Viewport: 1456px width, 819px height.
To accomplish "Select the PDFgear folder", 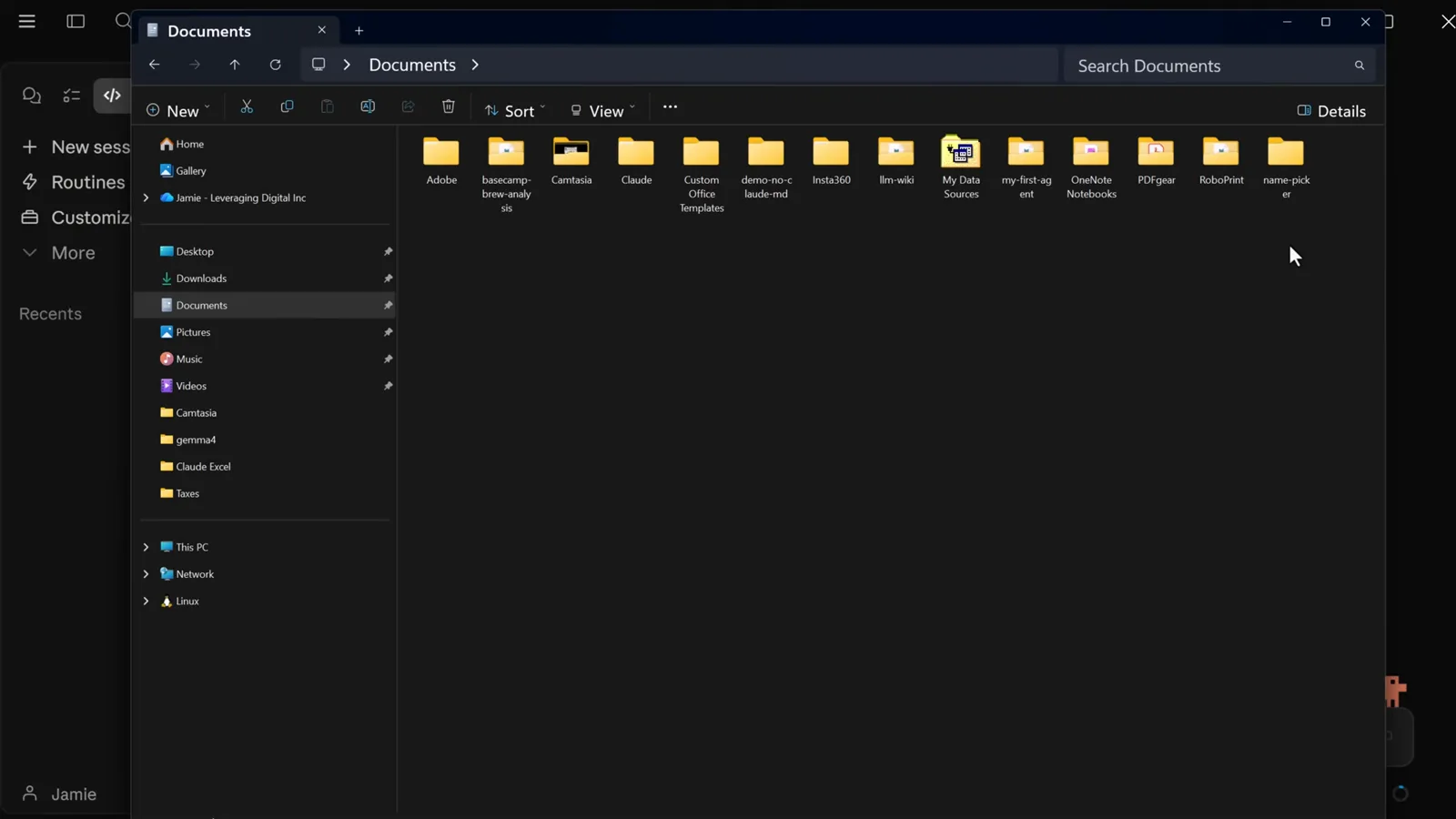I will (x=1156, y=161).
